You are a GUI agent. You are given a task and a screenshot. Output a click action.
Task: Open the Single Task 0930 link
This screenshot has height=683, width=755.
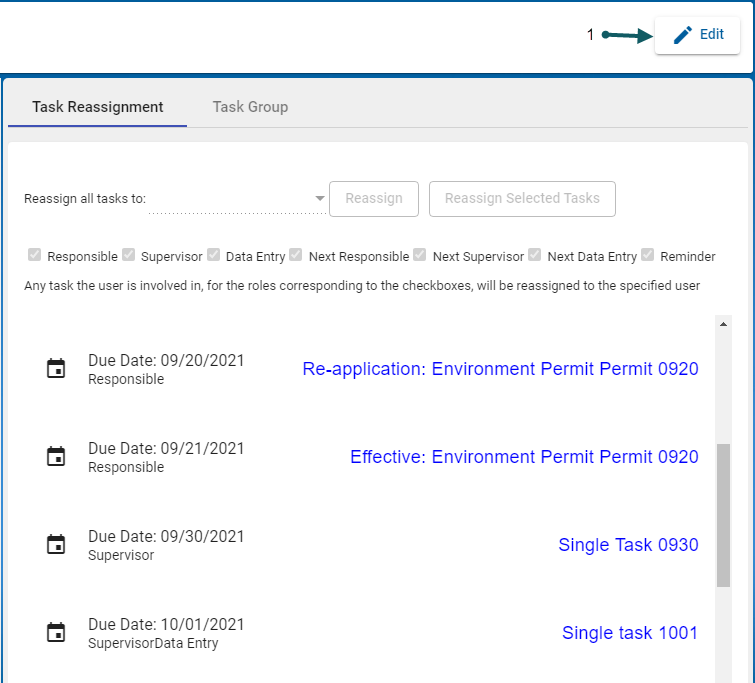click(628, 545)
